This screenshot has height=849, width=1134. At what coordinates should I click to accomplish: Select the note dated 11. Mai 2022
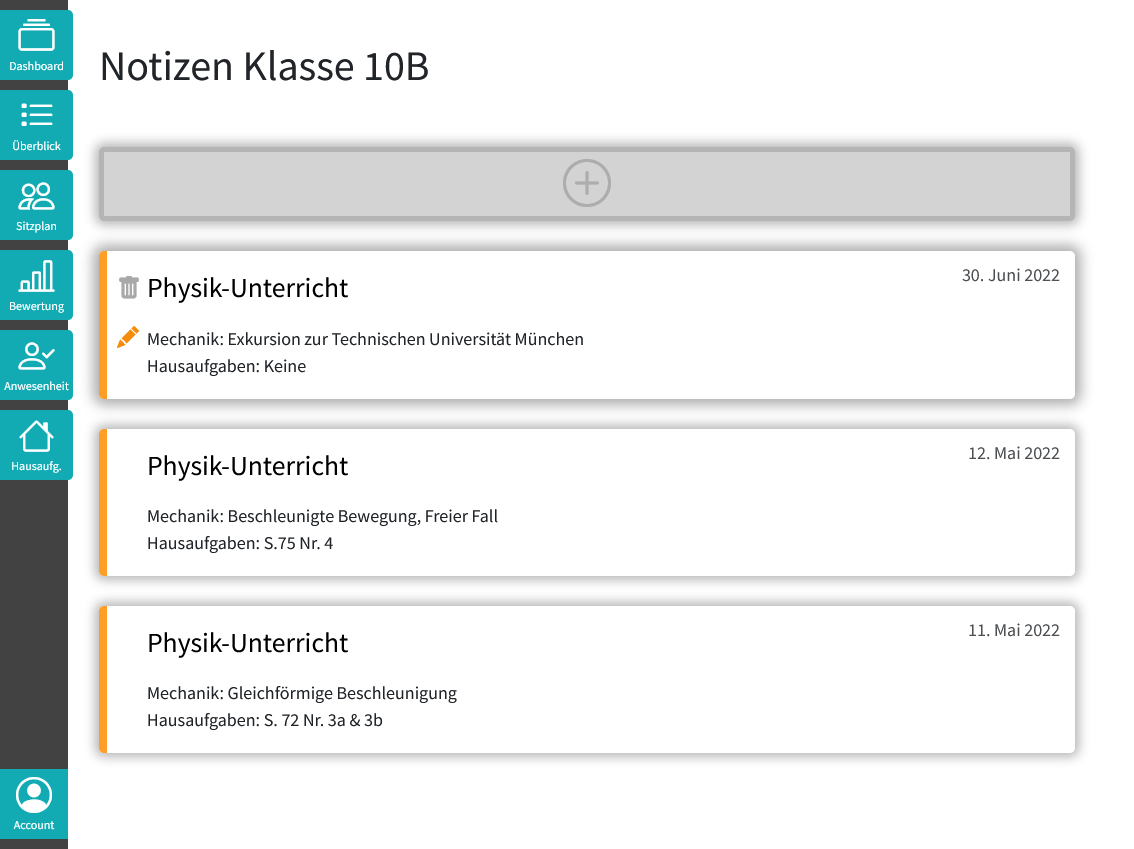click(x=587, y=679)
